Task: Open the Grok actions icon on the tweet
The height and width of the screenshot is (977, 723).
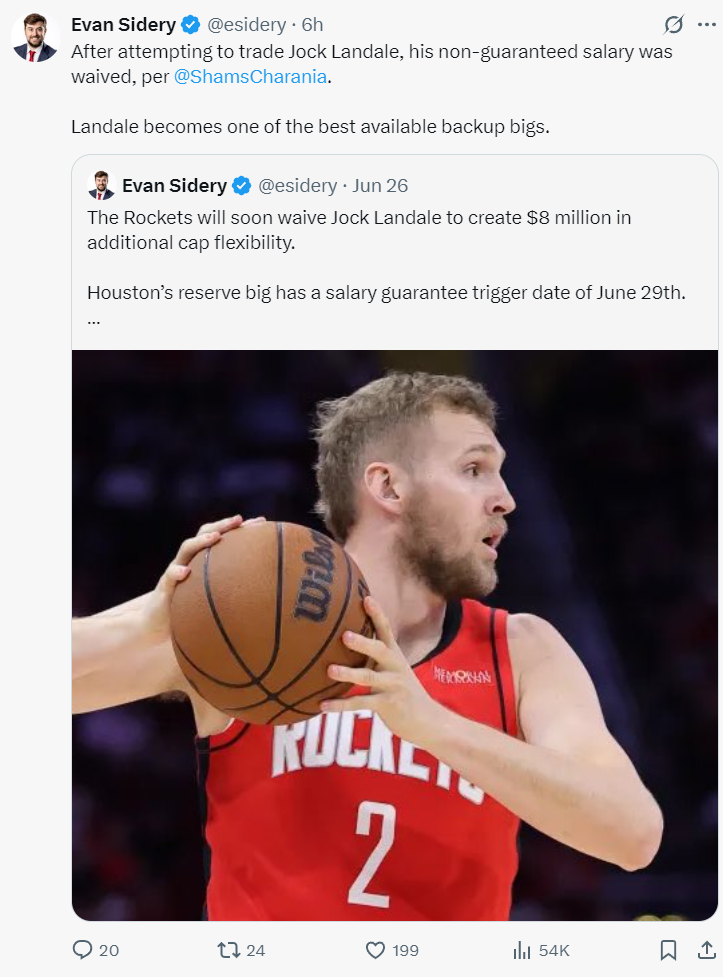Action: [x=674, y=24]
